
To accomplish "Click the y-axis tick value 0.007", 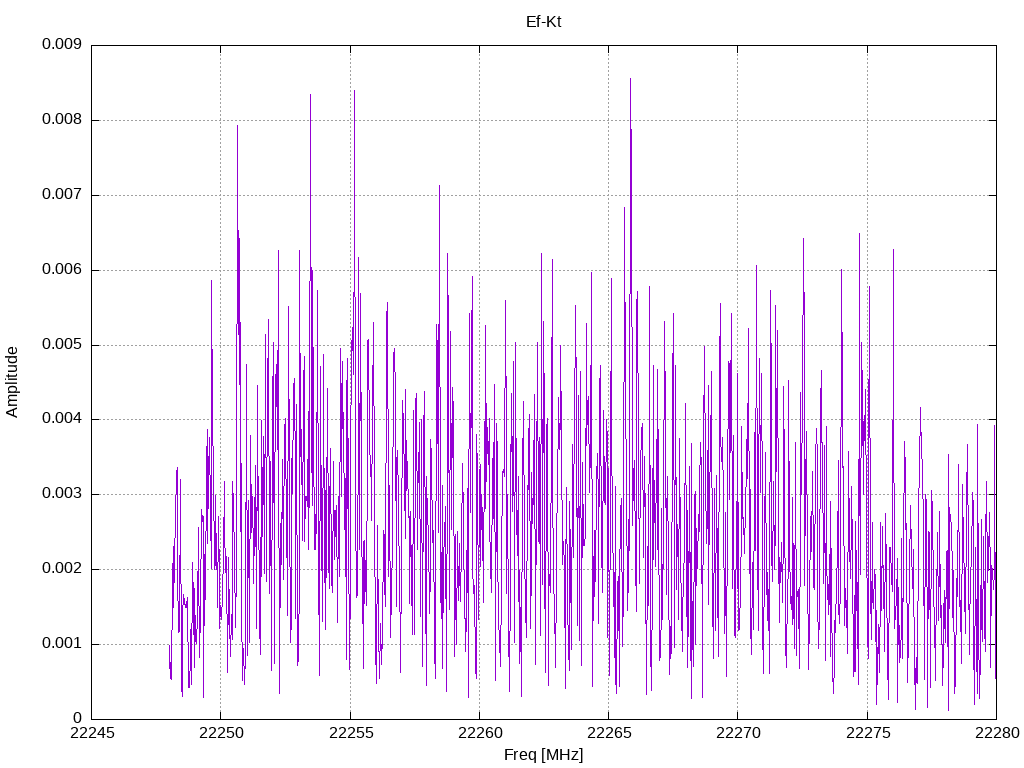I will 62,194.
